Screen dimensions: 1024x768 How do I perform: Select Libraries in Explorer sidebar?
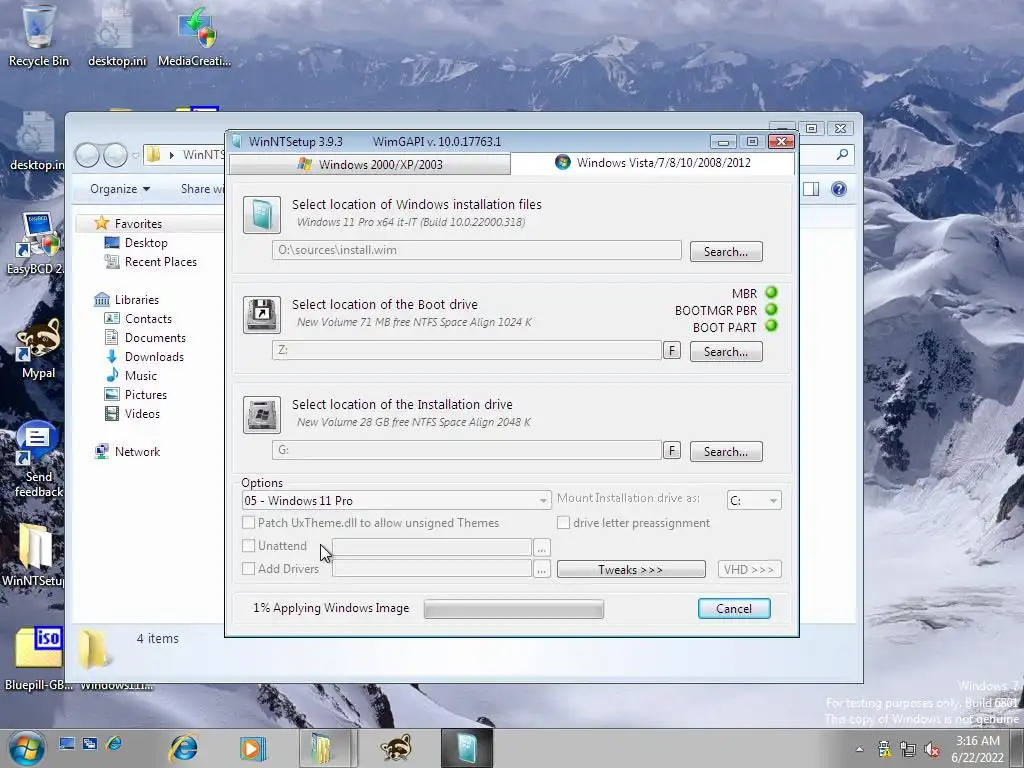click(127, 300)
